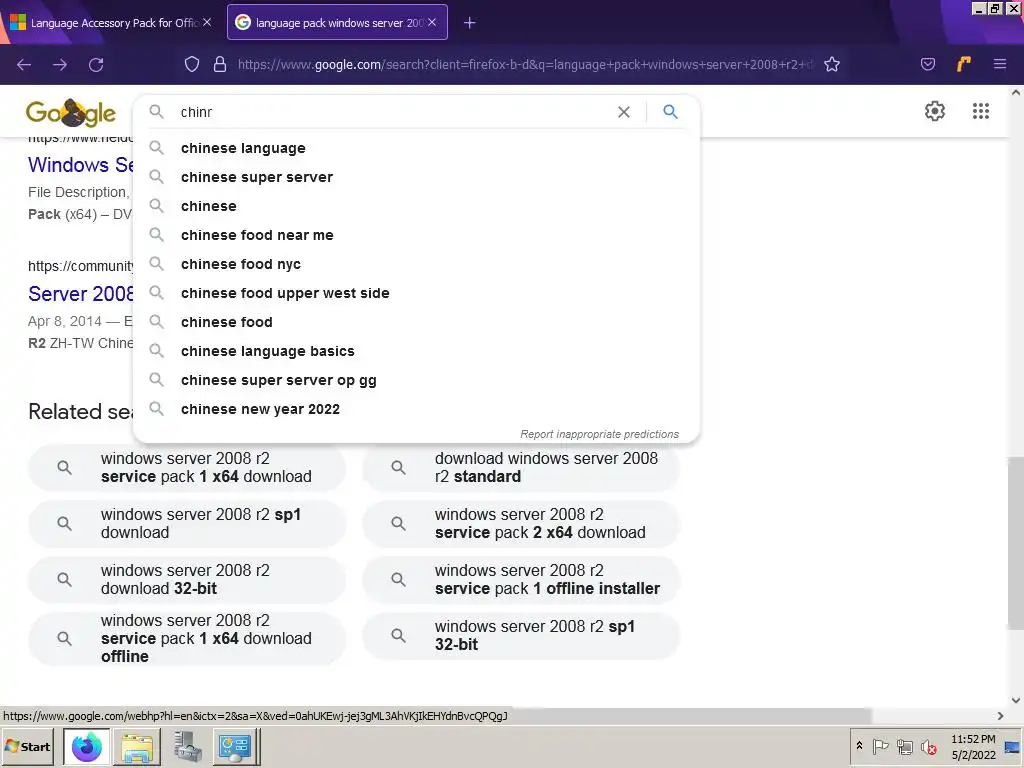Click the show desktop icon by clock
This screenshot has width=1024, height=768.
(1012, 746)
